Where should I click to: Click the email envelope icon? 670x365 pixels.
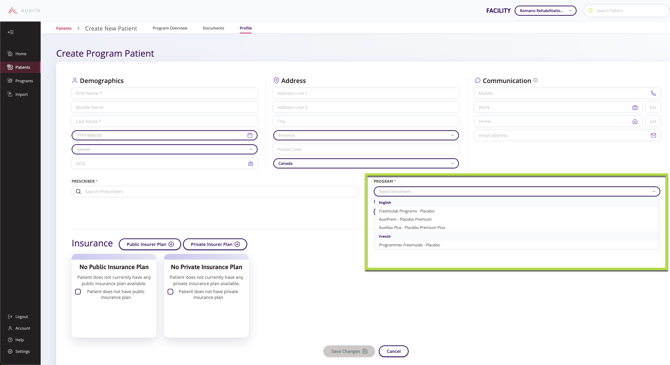point(653,135)
